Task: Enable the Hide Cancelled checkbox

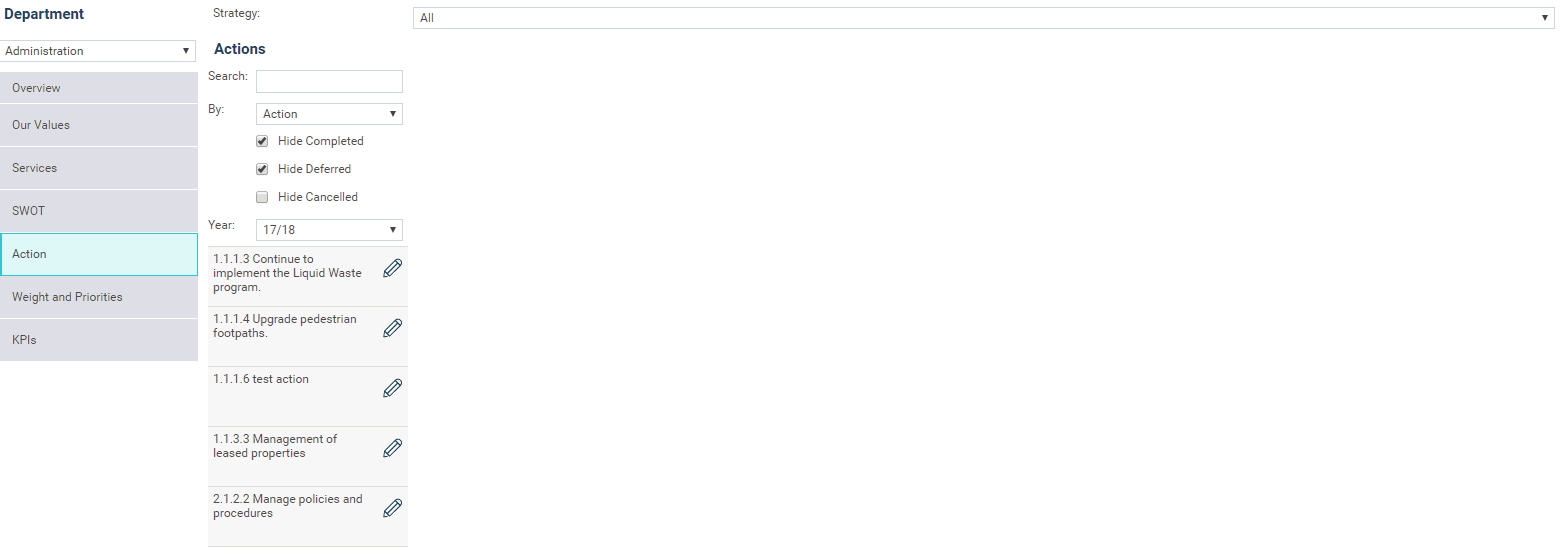Action: 262,197
